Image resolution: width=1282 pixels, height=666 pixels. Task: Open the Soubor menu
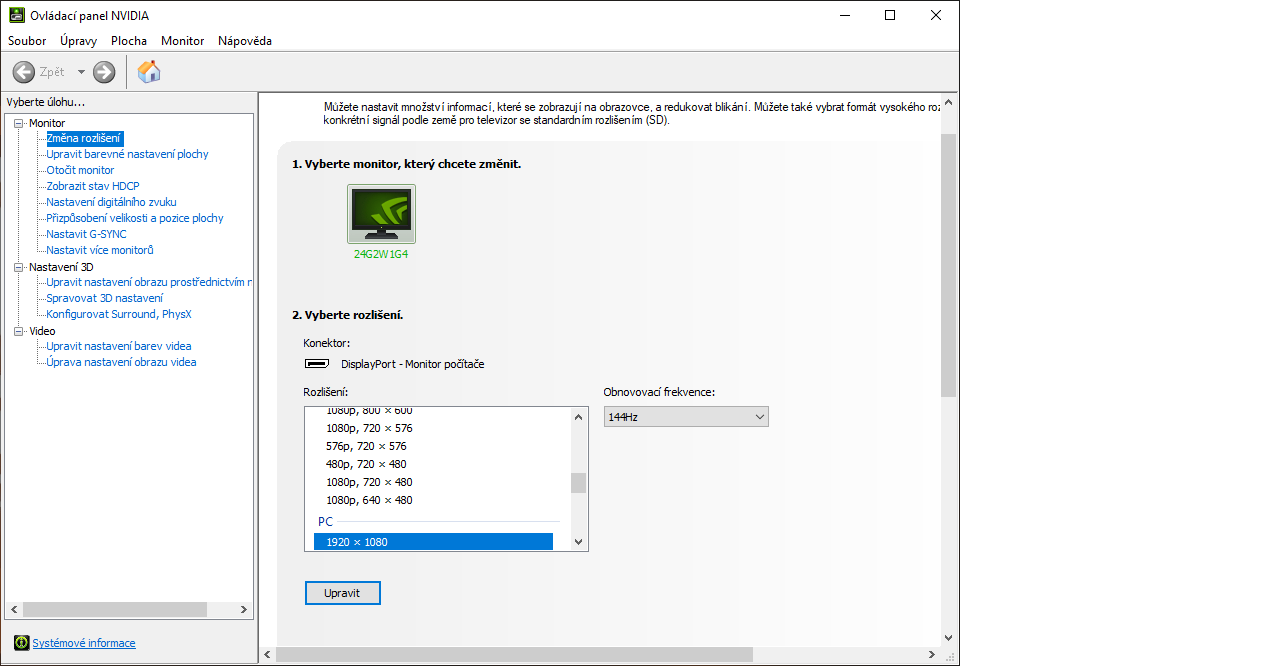click(27, 41)
